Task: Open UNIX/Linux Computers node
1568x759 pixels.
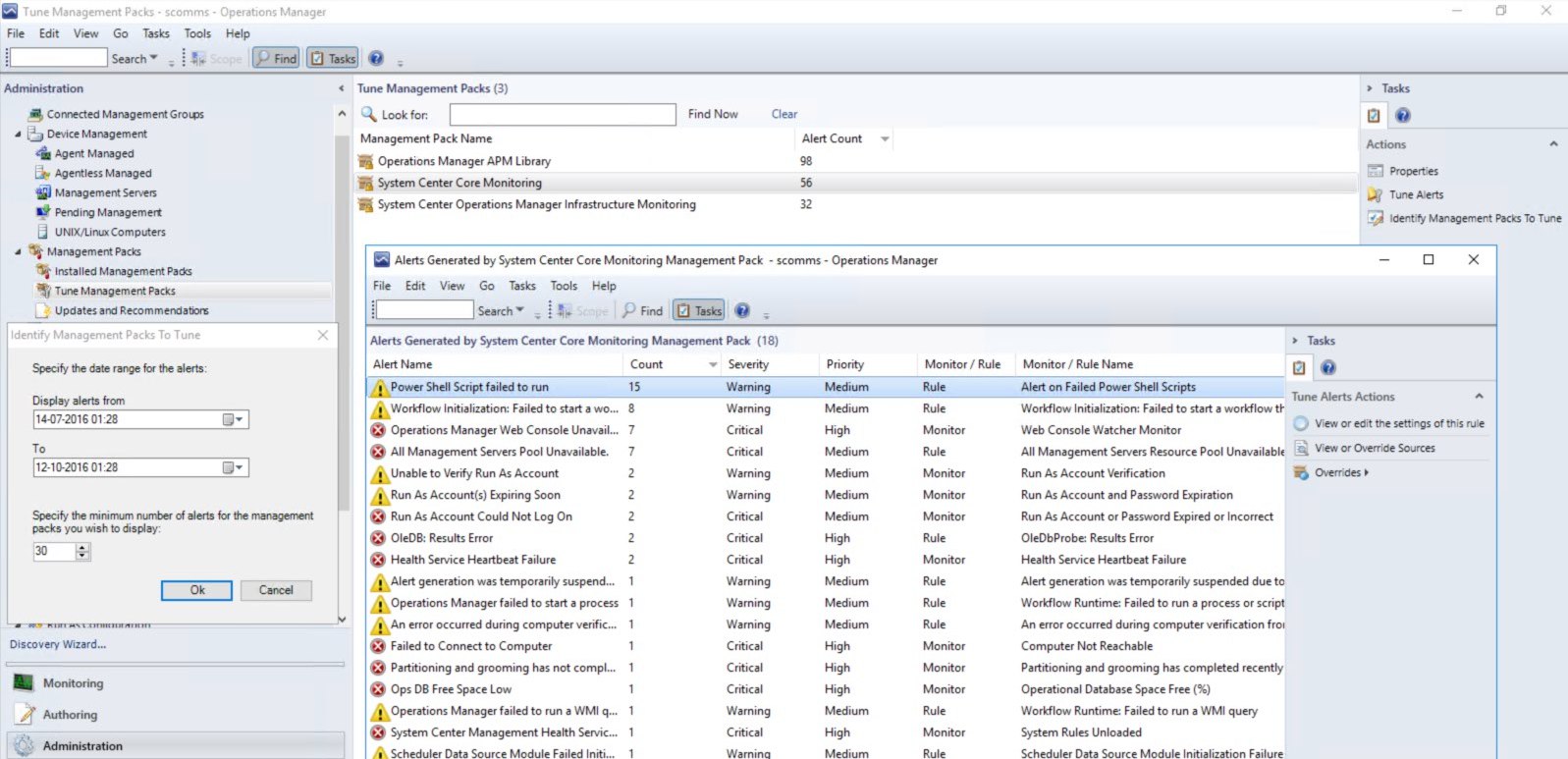Action: tap(110, 232)
